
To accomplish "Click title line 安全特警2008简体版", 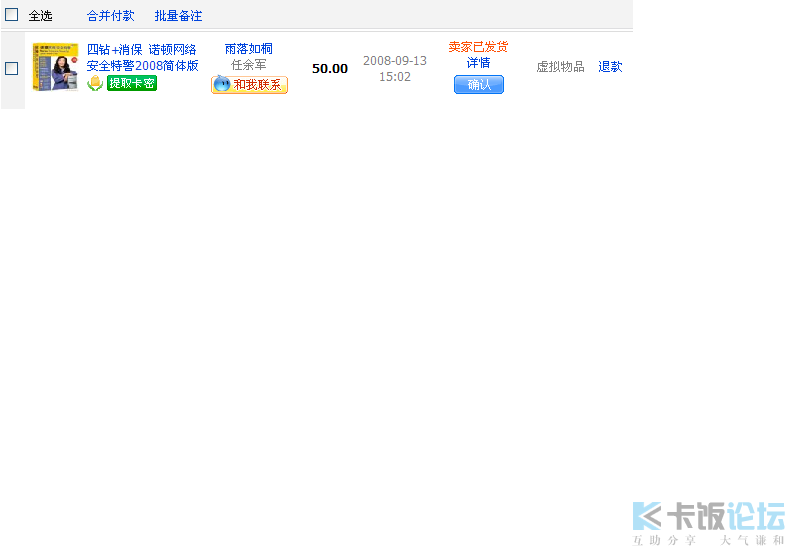I will point(142,66).
